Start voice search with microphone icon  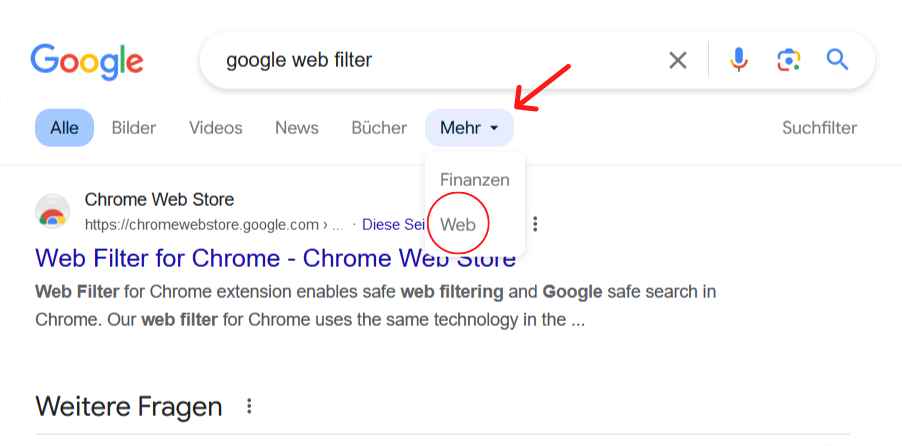(x=739, y=61)
